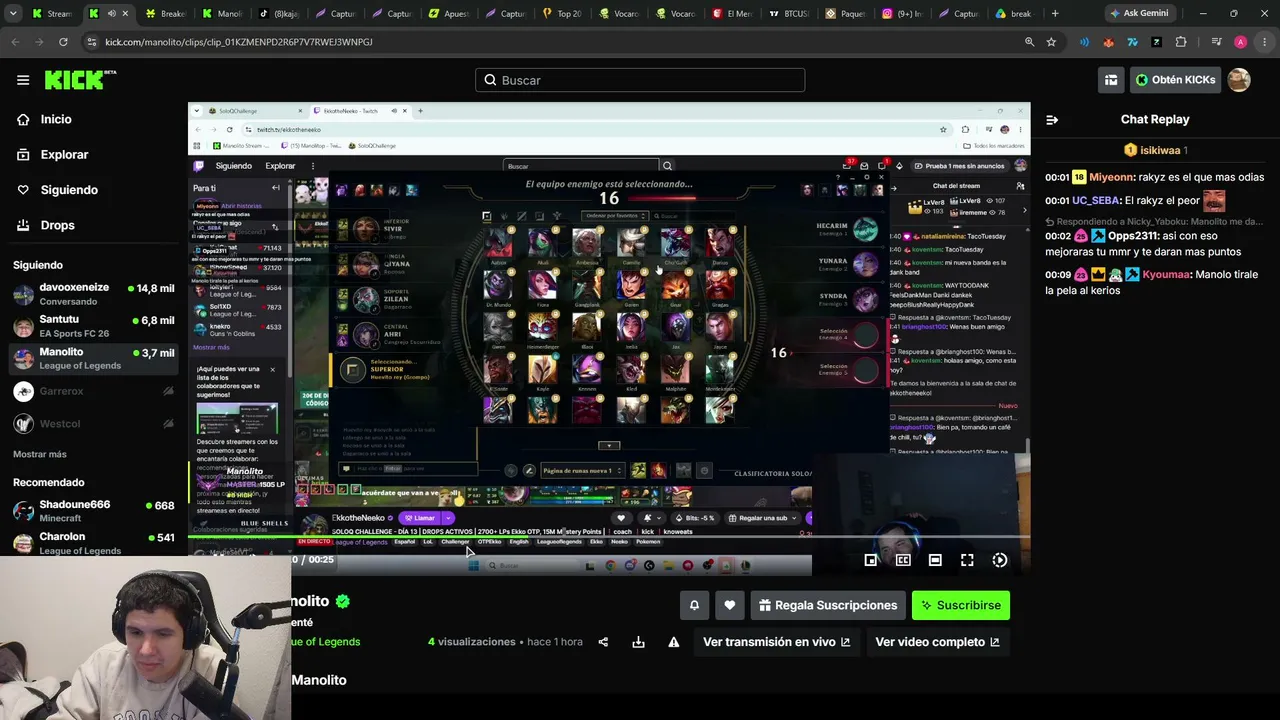
Task: Report the clip via warning icon
Action: 674,642
